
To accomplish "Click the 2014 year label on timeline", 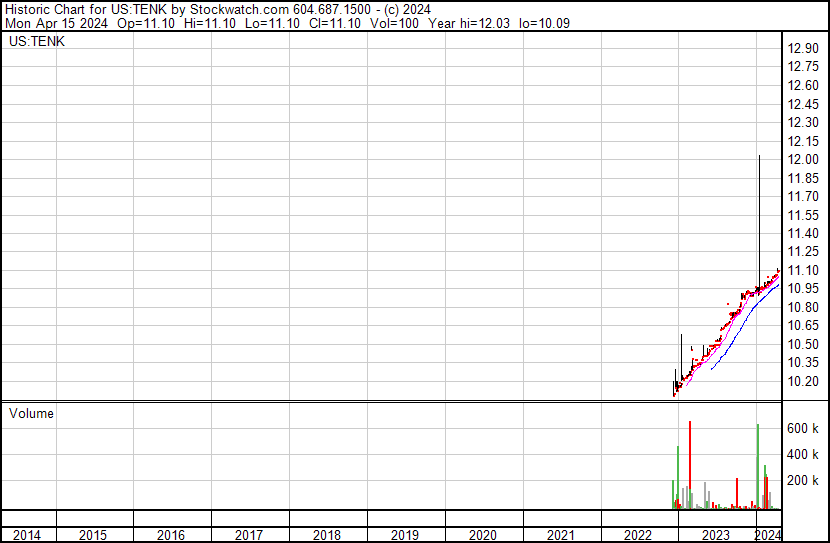I will point(27,535).
